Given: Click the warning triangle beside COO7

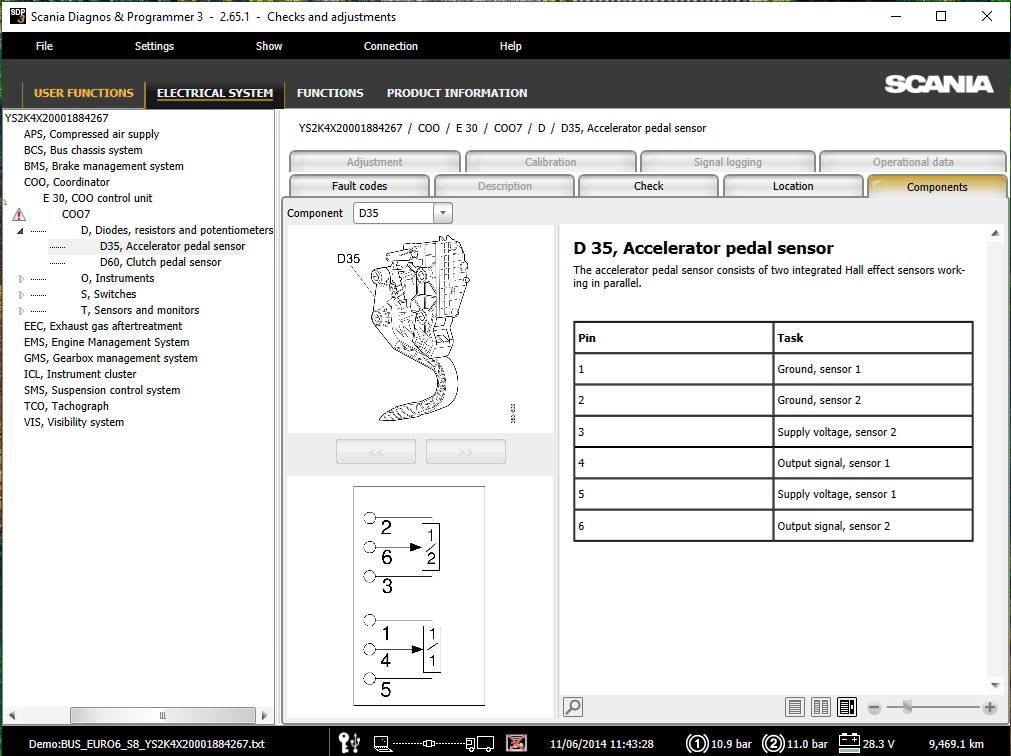Looking at the screenshot, I should pos(19,215).
